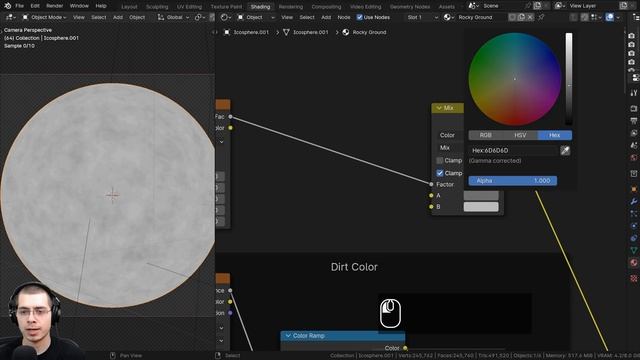640x360 pixels.
Task: Open the orange Object properties tab icon
Action: pyautogui.click(x=634, y=189)
